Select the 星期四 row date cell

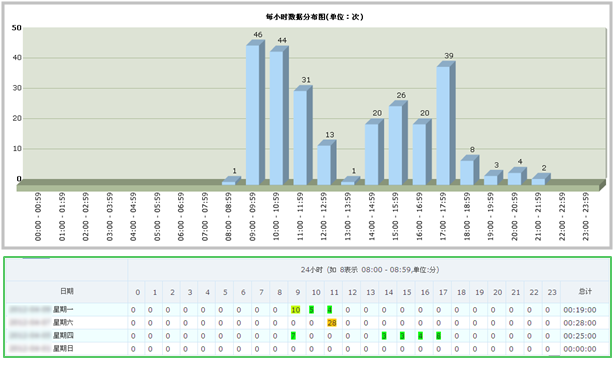(x=67, y=336)
